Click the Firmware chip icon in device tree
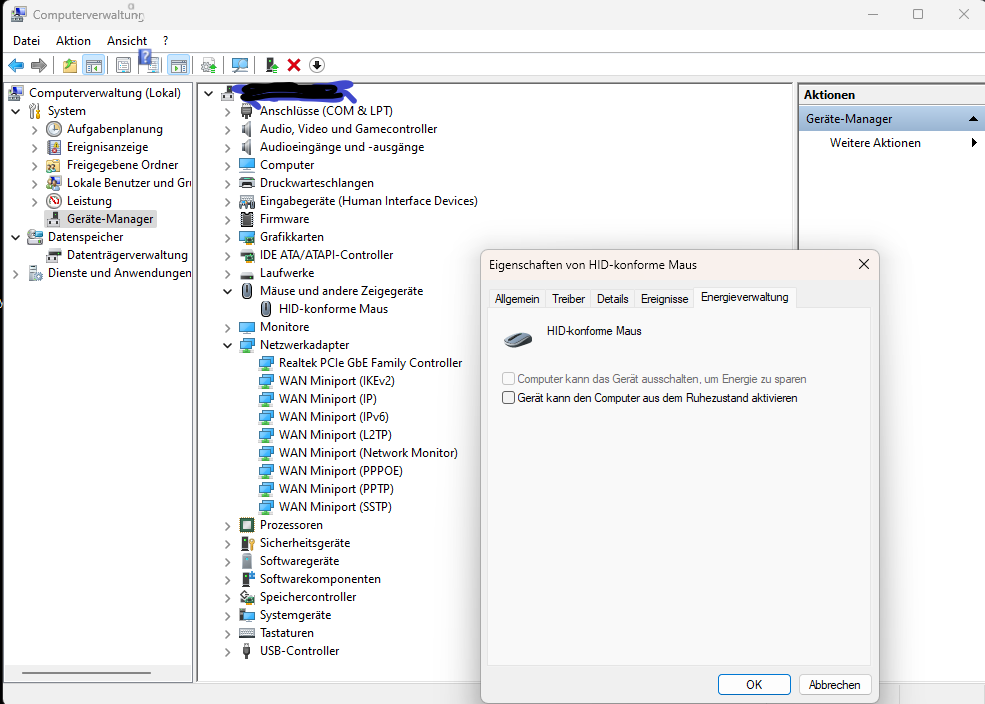The width and height of the screenshot is (985, 704). point(247,219)
